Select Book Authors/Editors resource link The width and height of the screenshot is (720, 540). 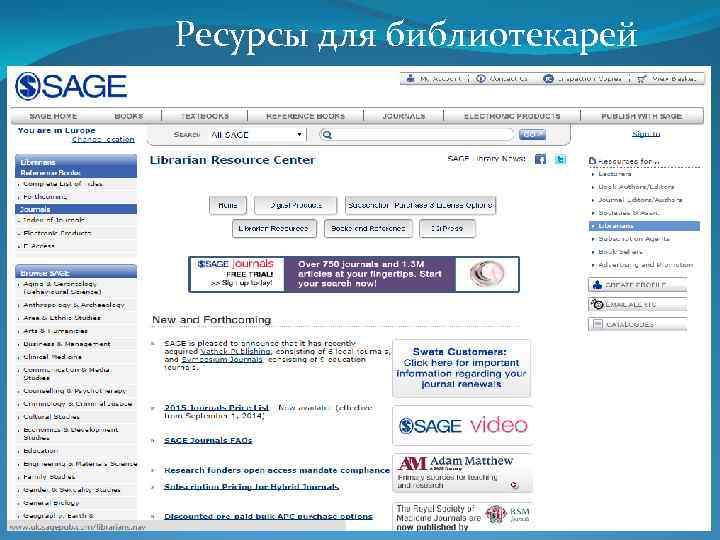click(x=636, y=186)
